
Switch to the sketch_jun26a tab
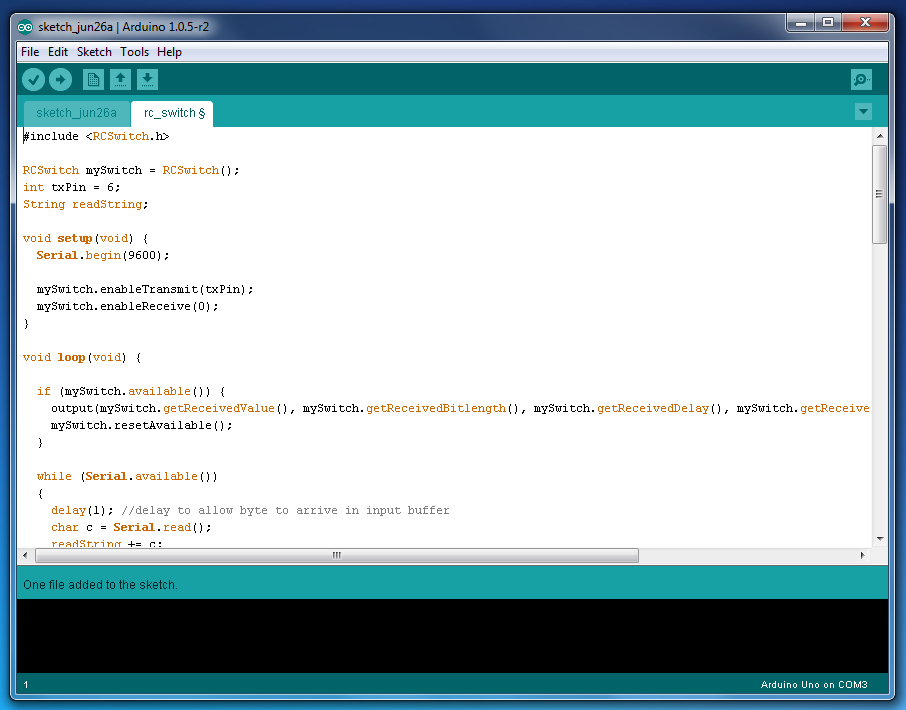(76, 113)
